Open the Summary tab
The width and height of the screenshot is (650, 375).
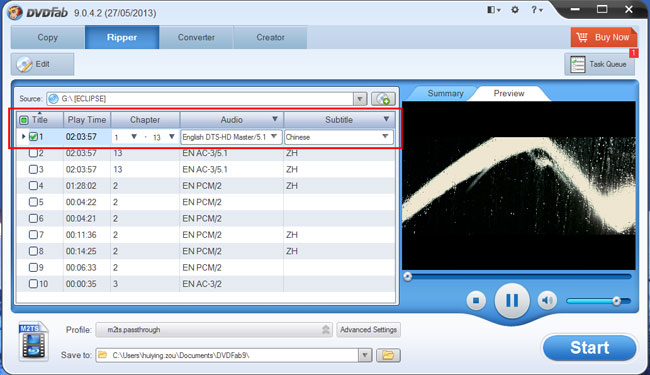[x=445, y=93]
